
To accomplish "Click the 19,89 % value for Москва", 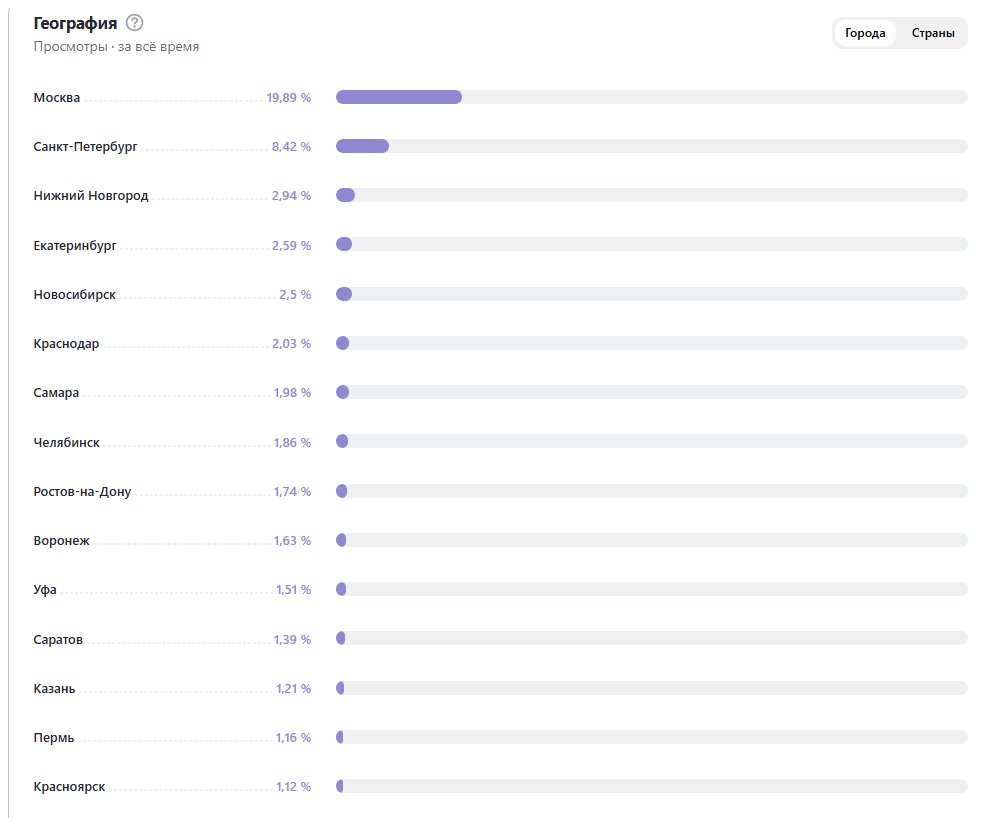I will [289, 97].
